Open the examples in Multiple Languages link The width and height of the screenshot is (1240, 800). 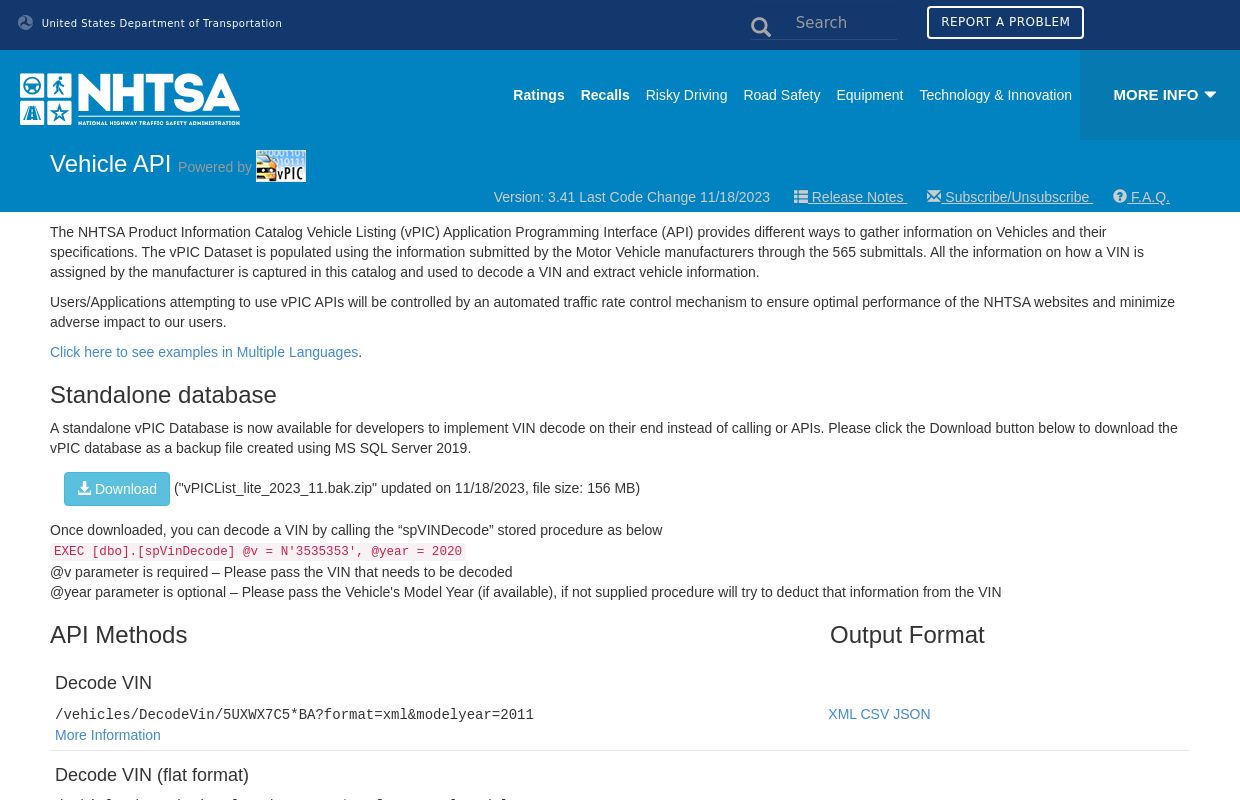(204, 352)
